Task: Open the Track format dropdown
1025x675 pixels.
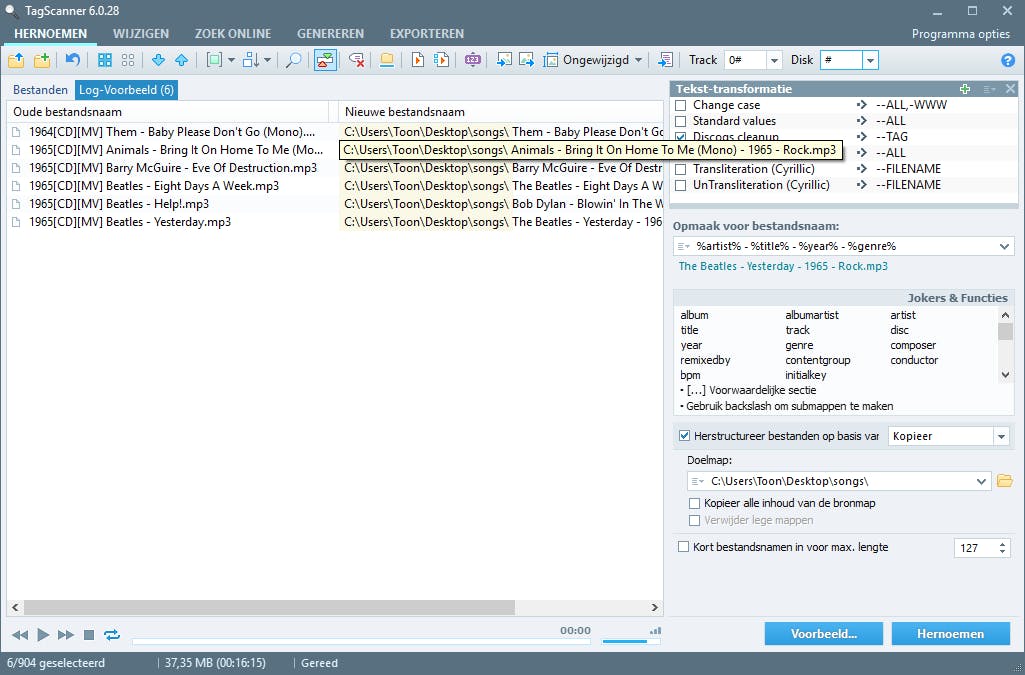Action: point(774,60)
